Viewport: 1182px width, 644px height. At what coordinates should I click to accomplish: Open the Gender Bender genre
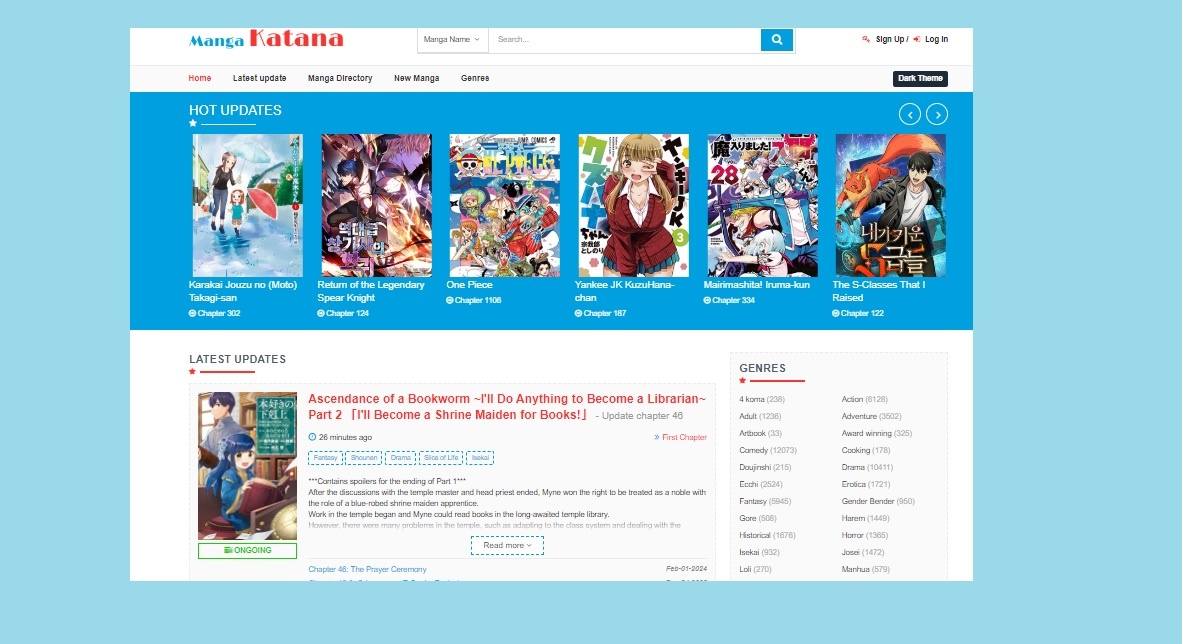point(878,501)
